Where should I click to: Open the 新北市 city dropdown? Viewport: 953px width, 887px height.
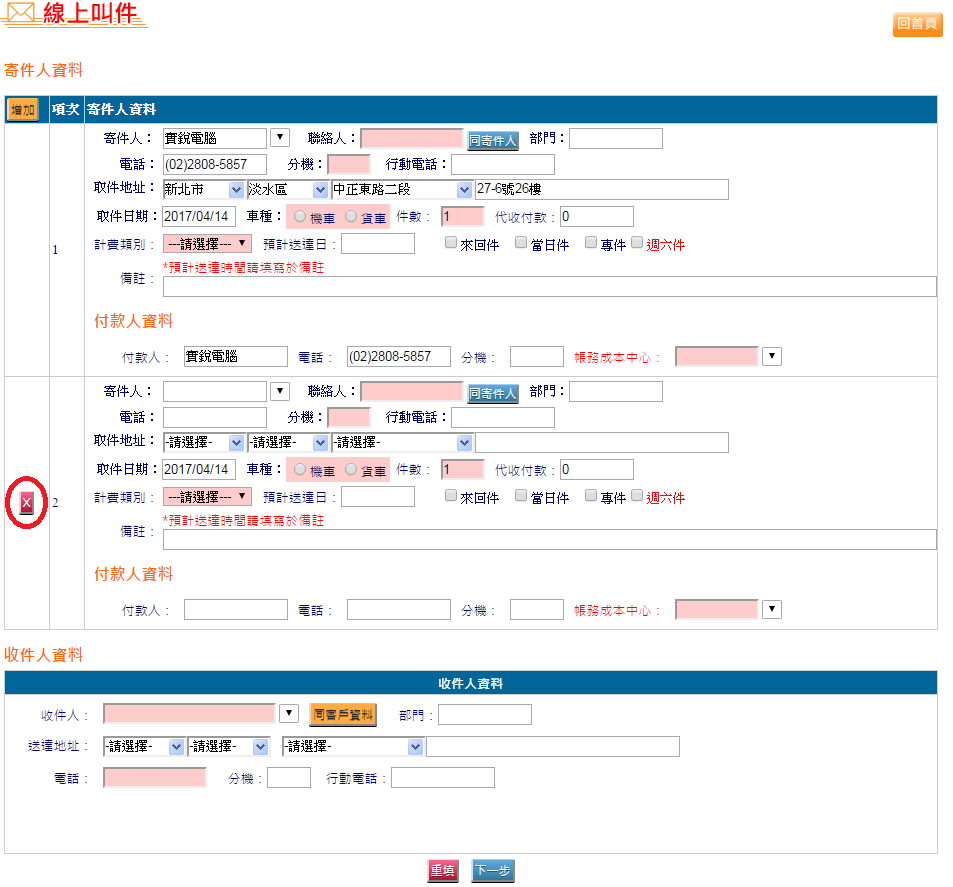point(236,190)
